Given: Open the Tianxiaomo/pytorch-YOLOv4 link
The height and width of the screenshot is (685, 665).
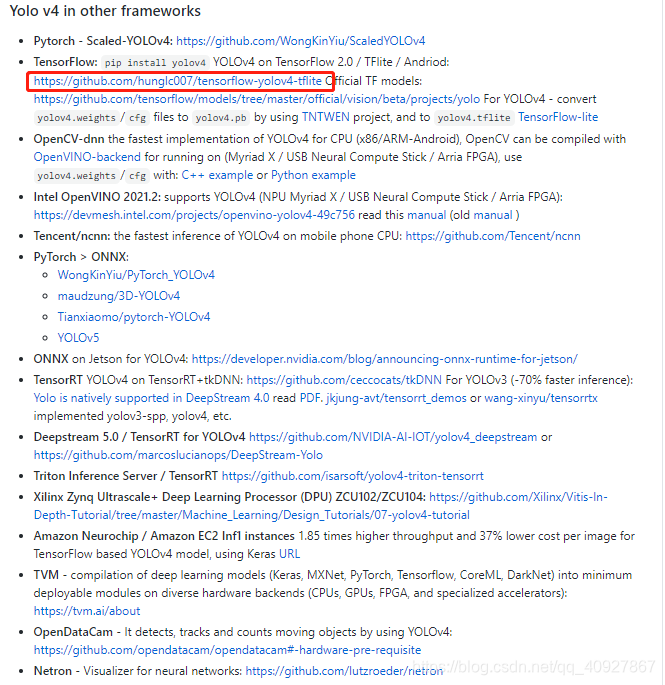Looking at the screenshot, I should (134, 317).
